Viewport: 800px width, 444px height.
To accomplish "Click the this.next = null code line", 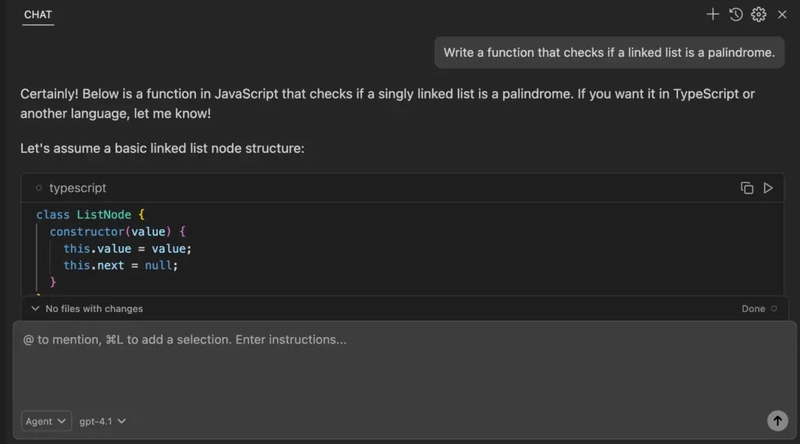I will pyautogui.click(x=120, y=265).
